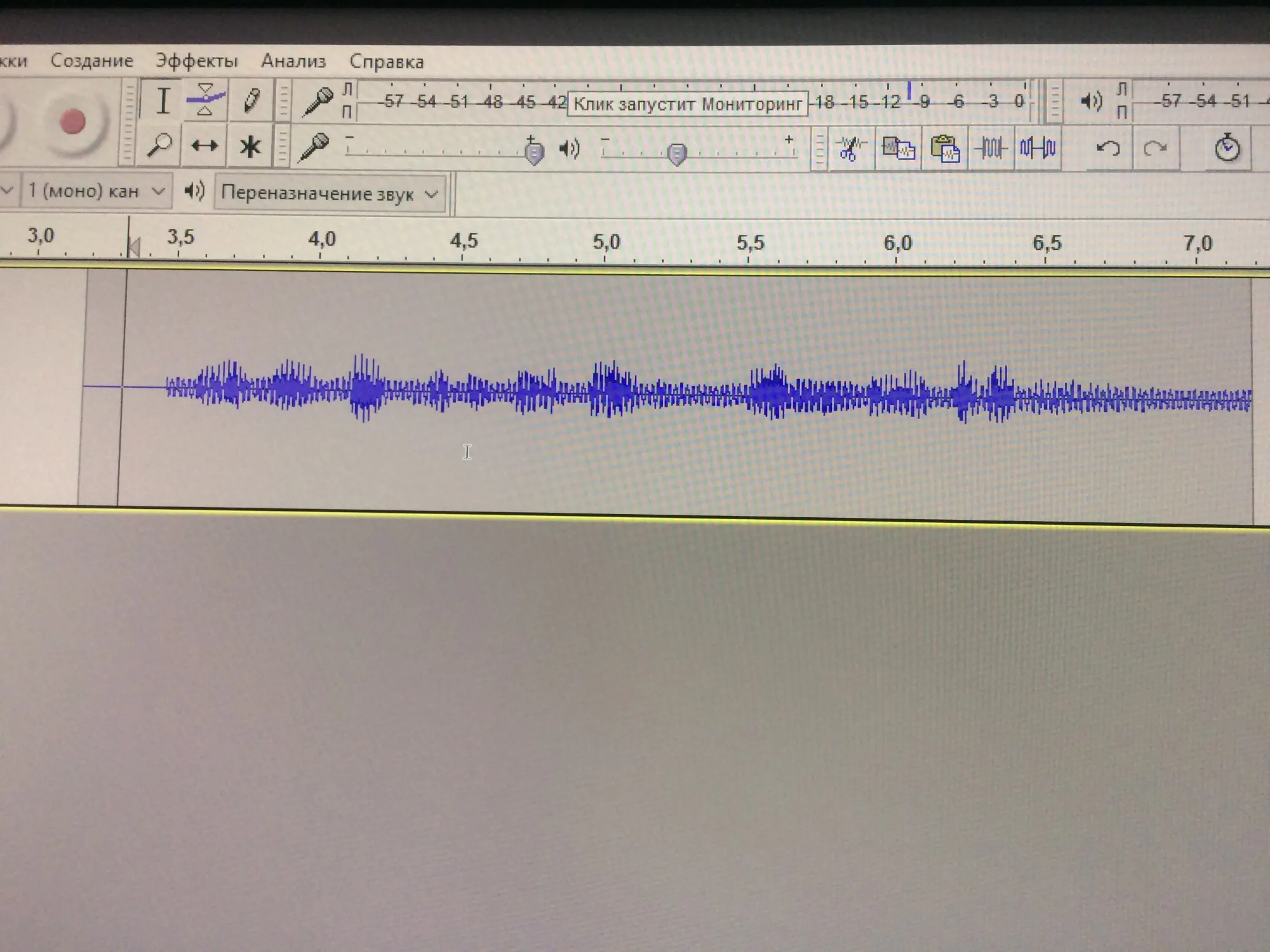Select the Time Shift arrow tool

coord(204,146)
